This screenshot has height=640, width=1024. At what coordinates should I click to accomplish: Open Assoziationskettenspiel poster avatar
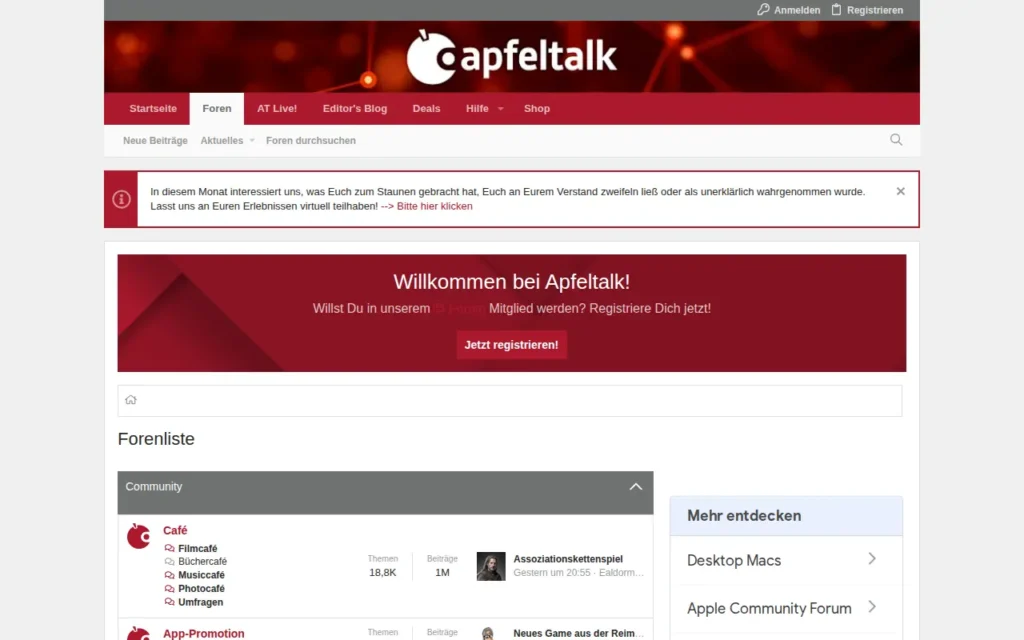[491, 566]
